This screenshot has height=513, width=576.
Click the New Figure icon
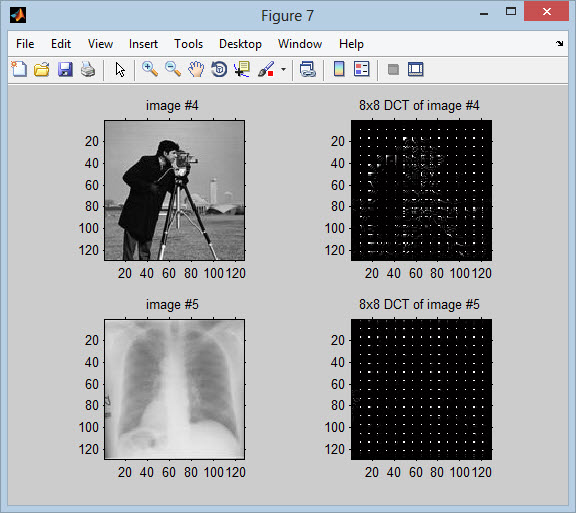point(19,69)
